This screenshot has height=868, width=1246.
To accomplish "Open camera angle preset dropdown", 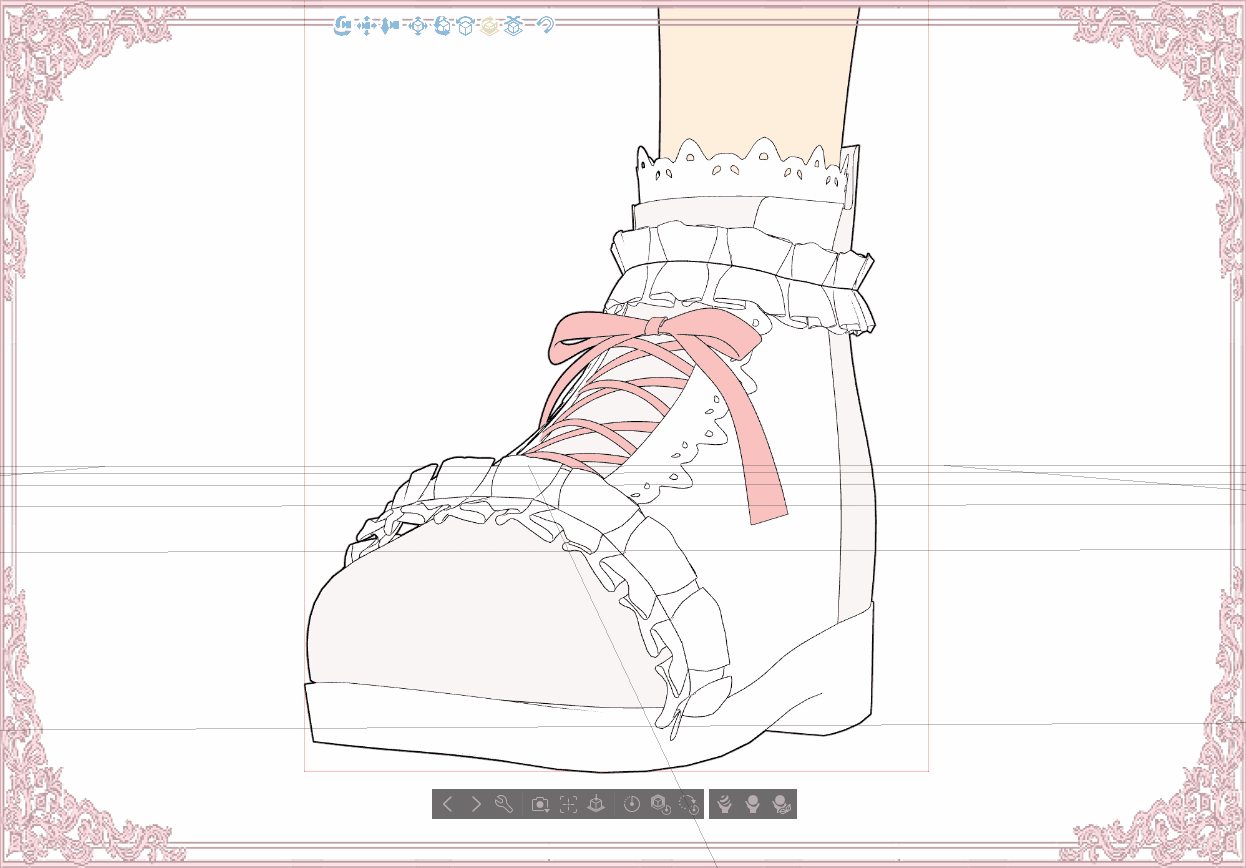I will 540,804.
